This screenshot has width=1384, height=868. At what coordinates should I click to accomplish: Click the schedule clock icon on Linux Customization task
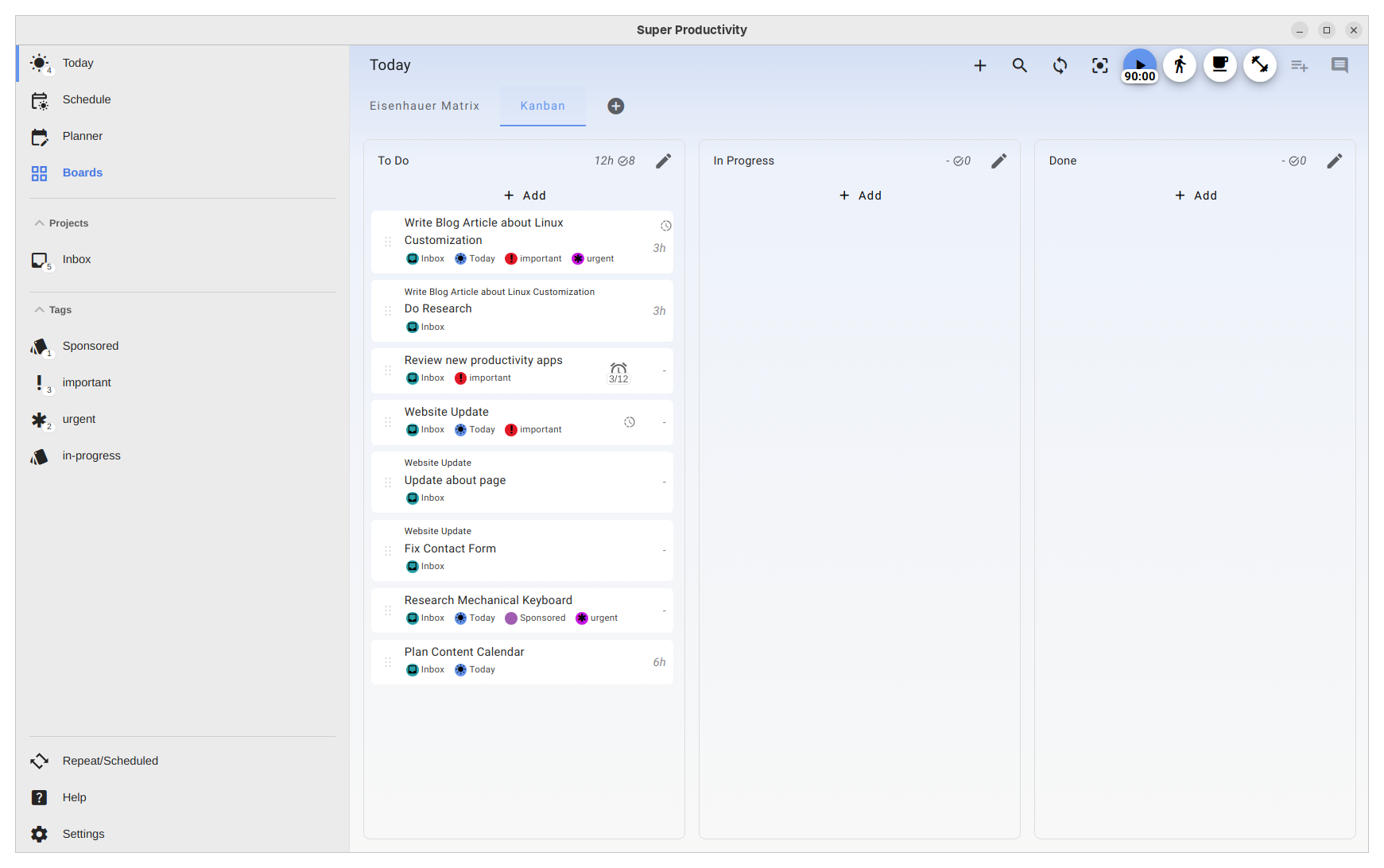(666, 227)
